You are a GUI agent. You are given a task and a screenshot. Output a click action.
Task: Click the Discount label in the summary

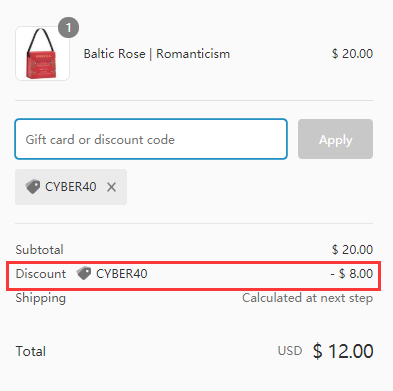(x=41, y=274)
